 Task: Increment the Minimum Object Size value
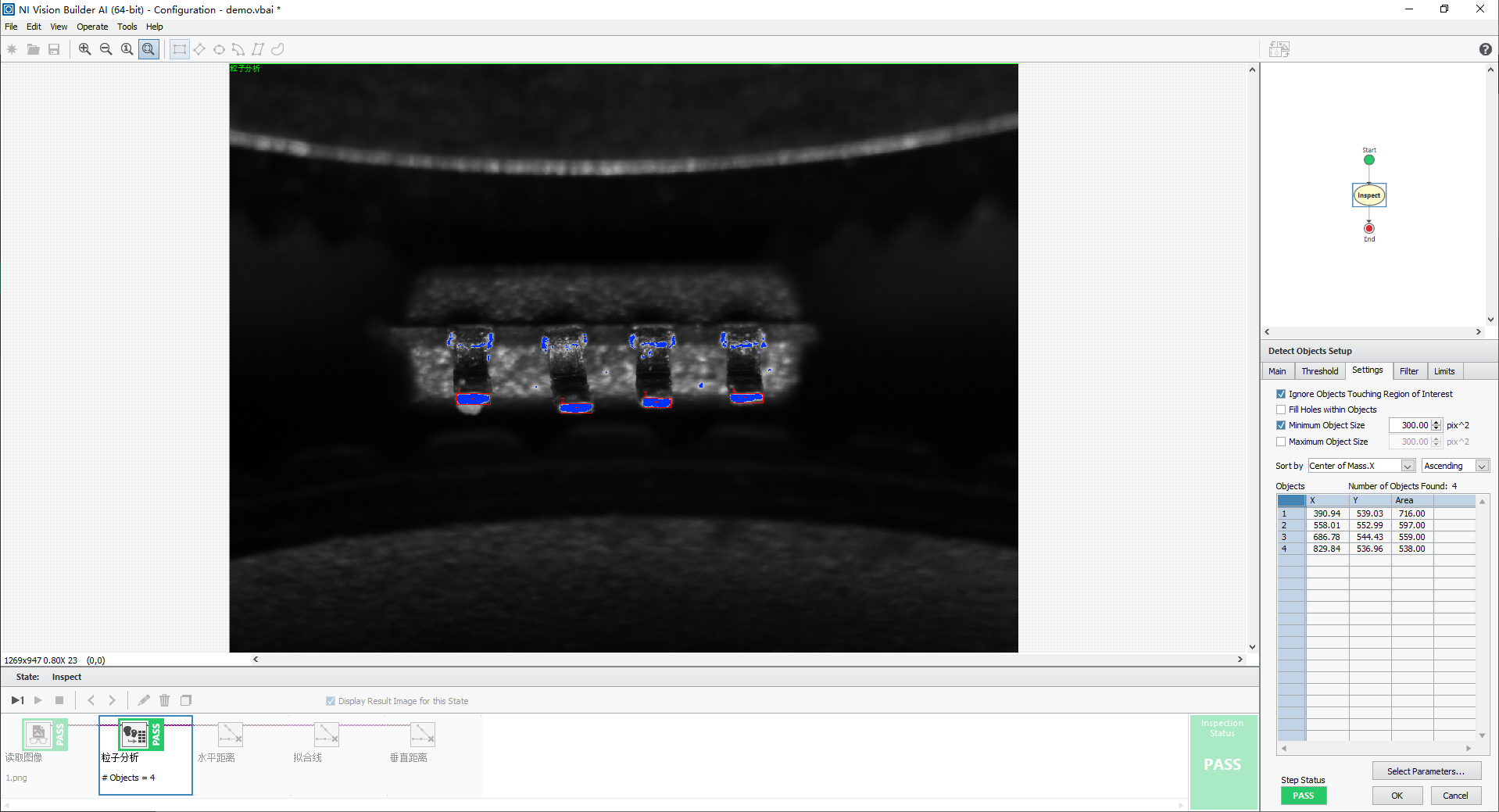[1436, 422]
